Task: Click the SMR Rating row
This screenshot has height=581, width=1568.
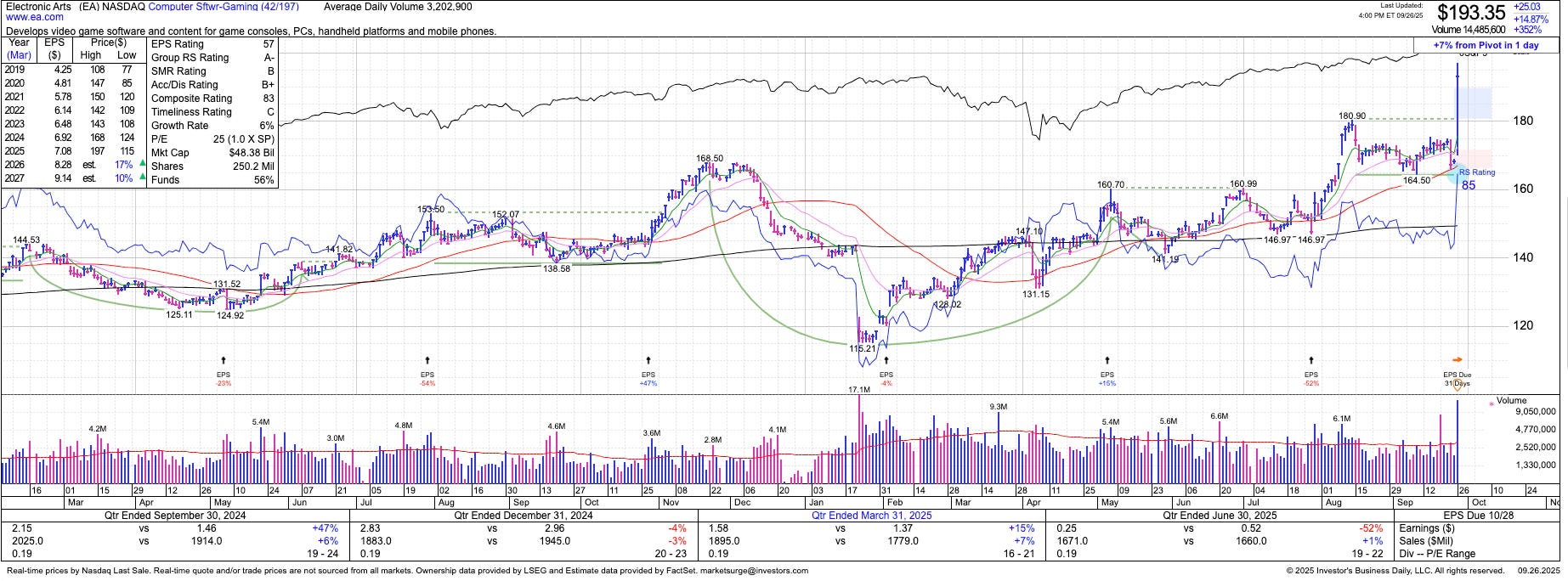Action: [x=212, y=71]
